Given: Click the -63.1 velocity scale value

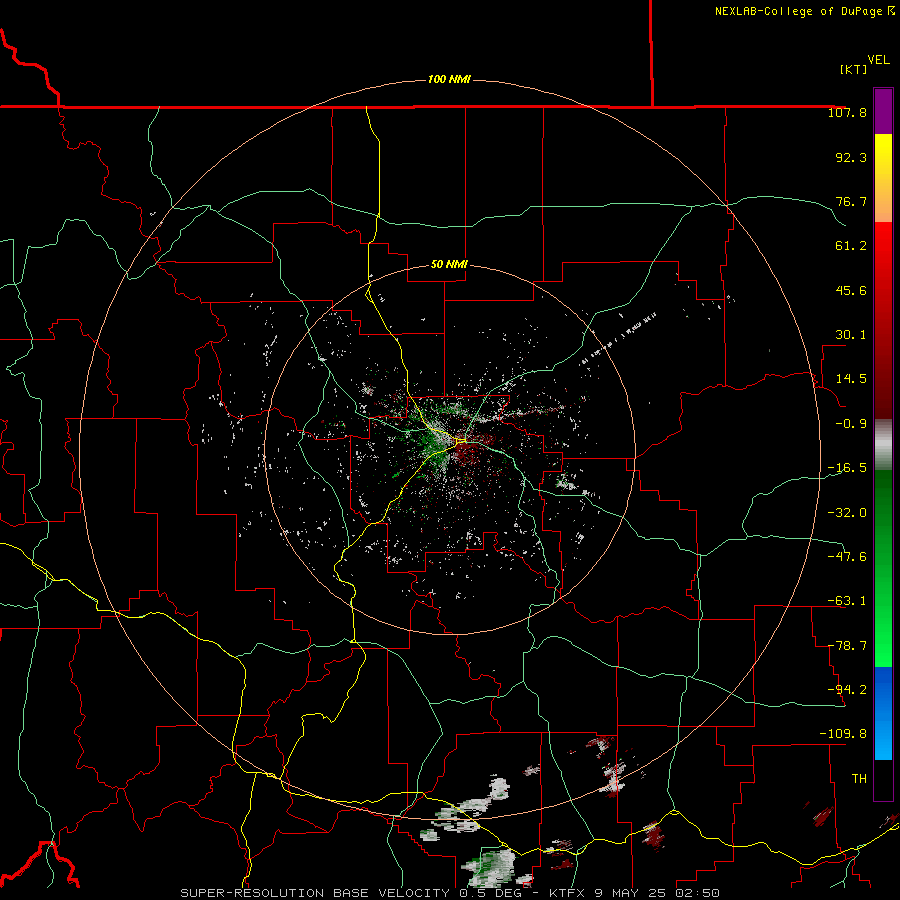Looking at the screenshot, I should tap(847, 601).
